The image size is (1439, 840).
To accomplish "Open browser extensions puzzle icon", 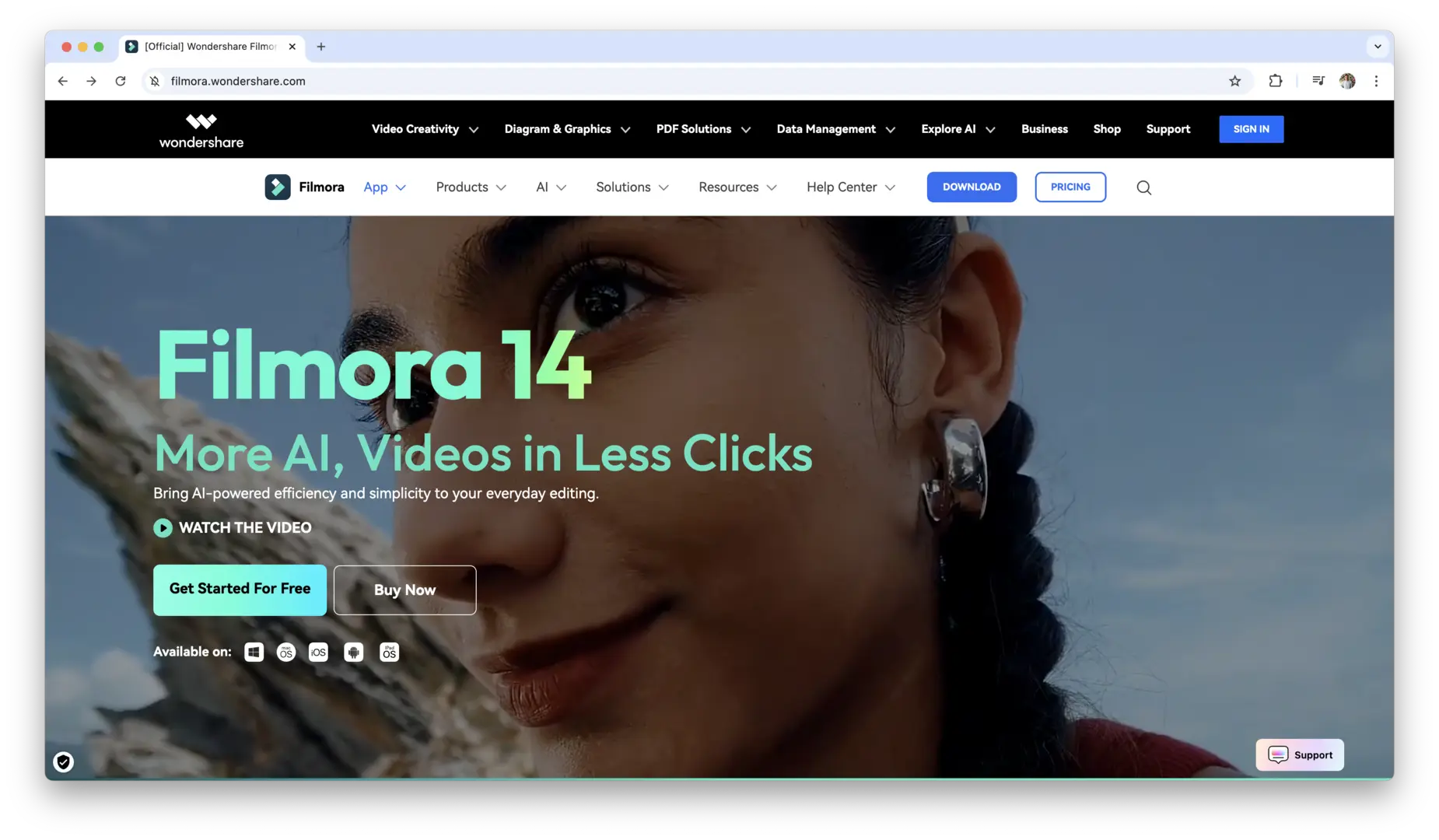I will pos(1275,81).
